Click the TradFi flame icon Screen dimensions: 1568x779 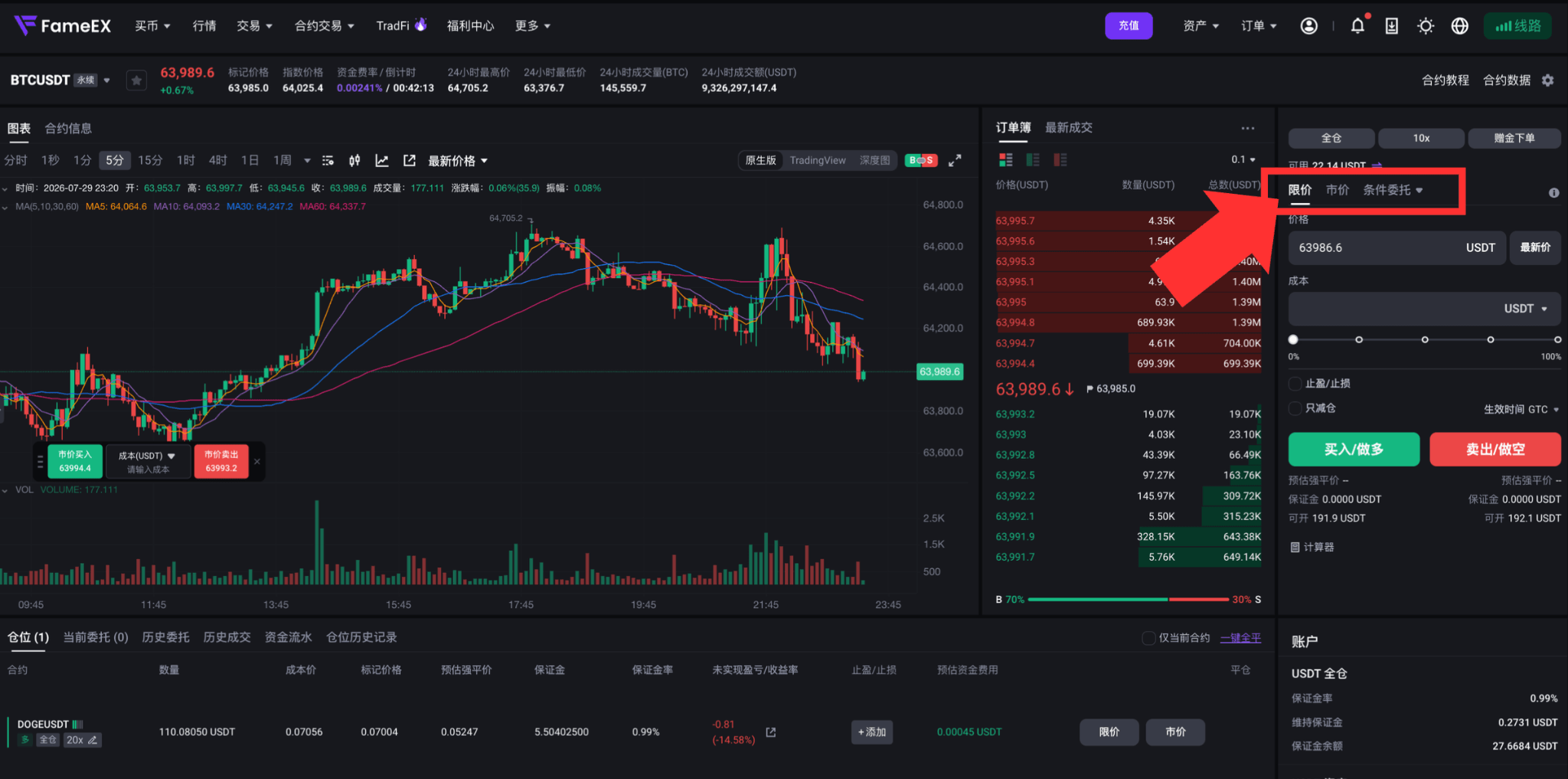click(420, 25)
